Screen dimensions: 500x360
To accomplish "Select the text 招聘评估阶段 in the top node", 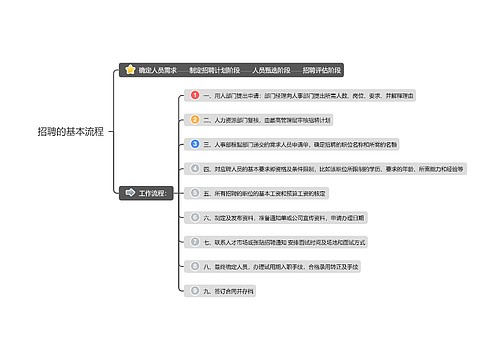I will (x=322, y=70).
